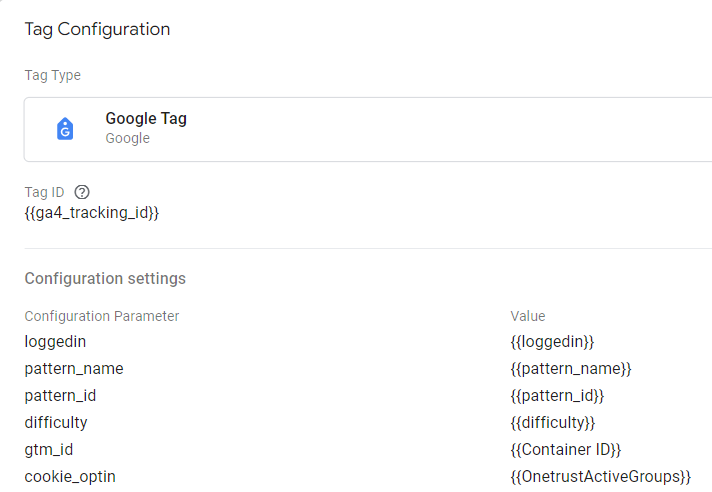Click the {{OnetrustActiveGroups}} variable value

click(601, 477)
